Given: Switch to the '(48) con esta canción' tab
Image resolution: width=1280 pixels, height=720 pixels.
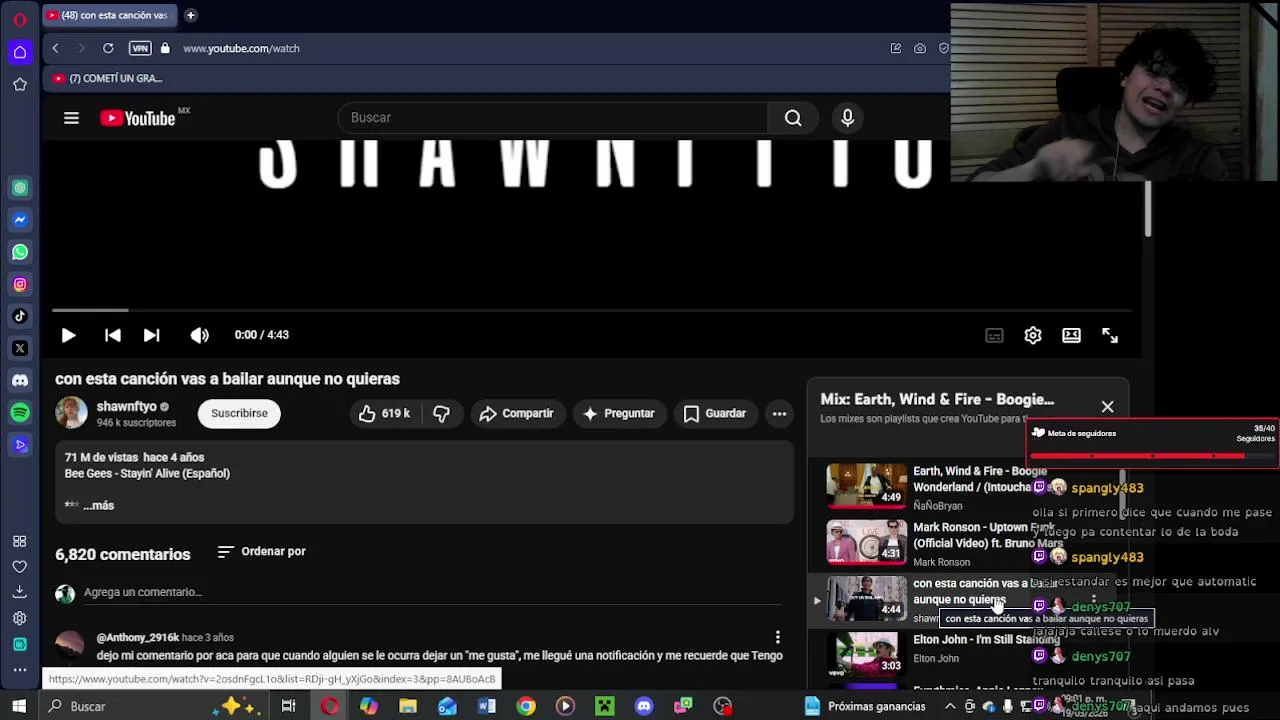Looking at the screenshot, I should (x=108, y=15).
